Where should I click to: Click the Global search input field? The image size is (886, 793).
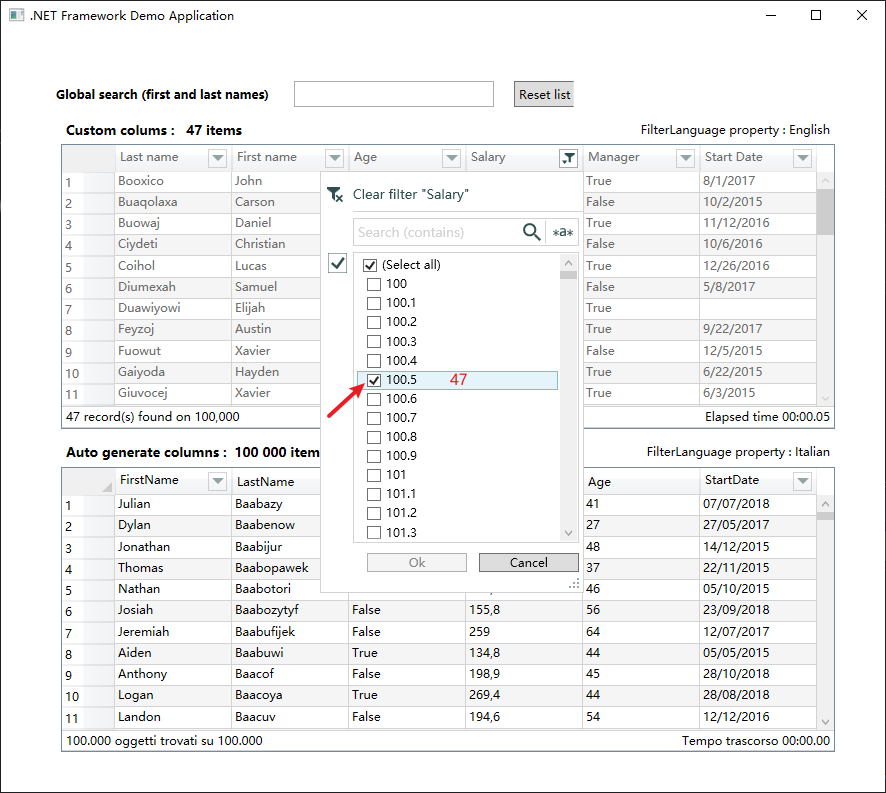[x=393, y=93]
